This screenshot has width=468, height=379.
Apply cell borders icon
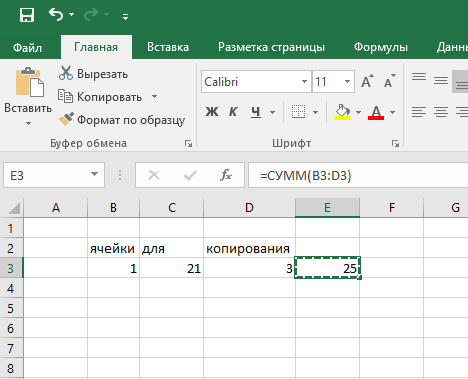pyautogui.click(x=298, y=112)
